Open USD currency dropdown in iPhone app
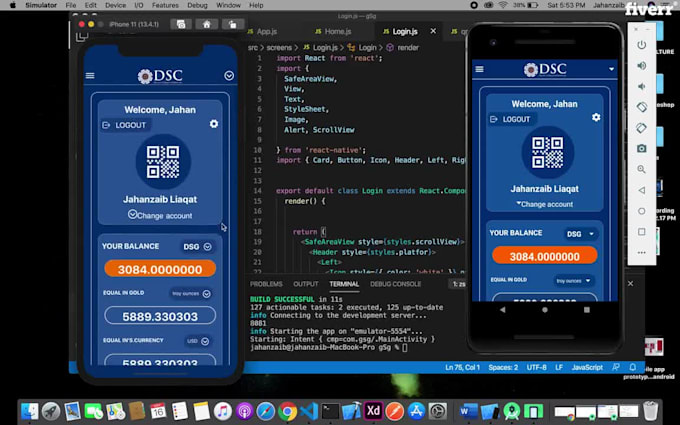Image resolution: width=680 pixels, height=425 pixels. (198, 341)
